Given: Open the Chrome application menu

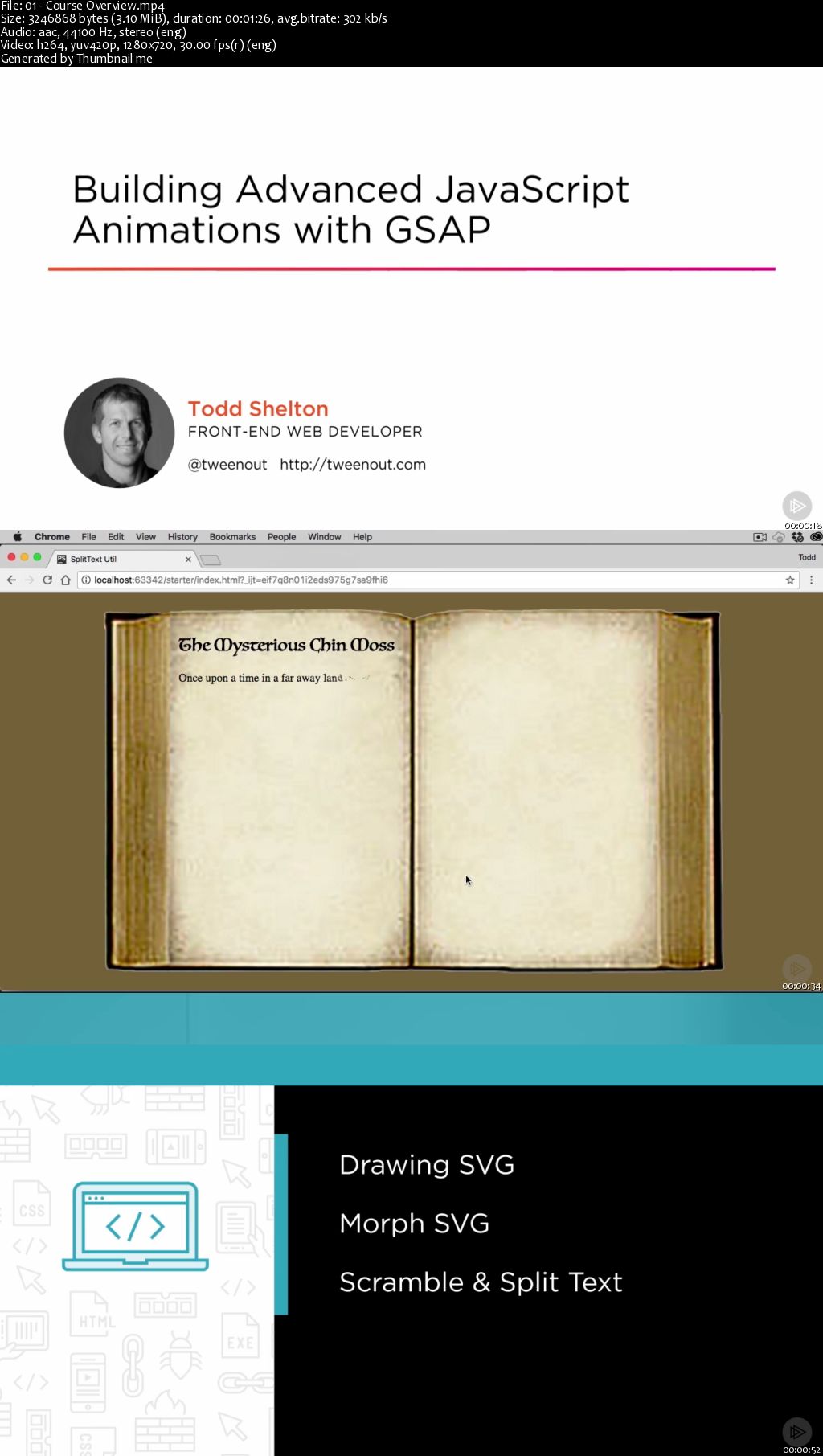Looking at the screenshot, I should point(52,537).
